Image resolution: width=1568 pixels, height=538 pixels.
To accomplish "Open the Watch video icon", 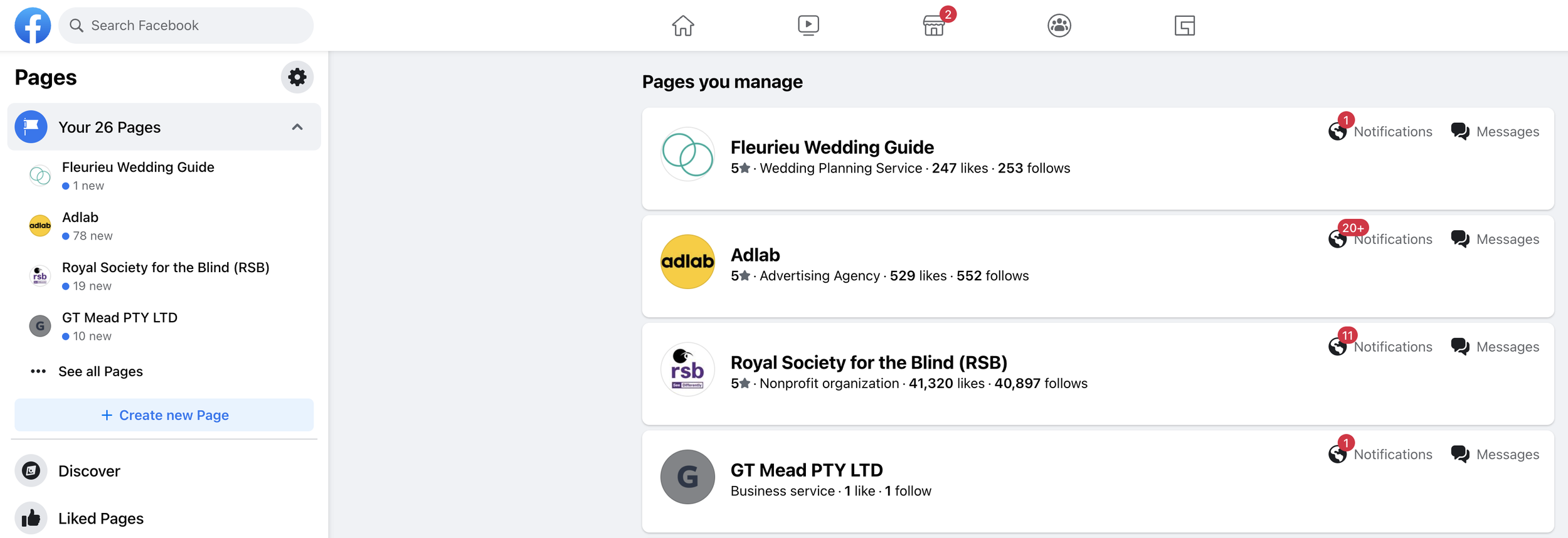I will tap(808, 26).
